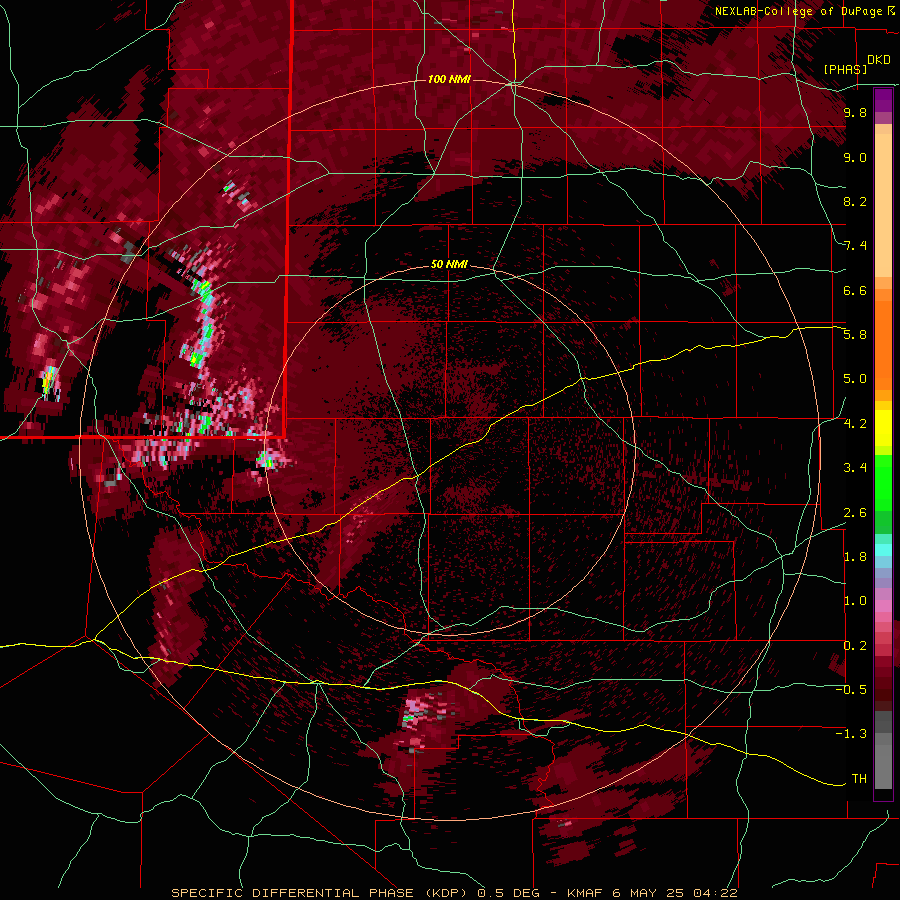Pick the cyan band of the color scale
This screenshot has height=900, width=900.
click(x=883, y=550)
